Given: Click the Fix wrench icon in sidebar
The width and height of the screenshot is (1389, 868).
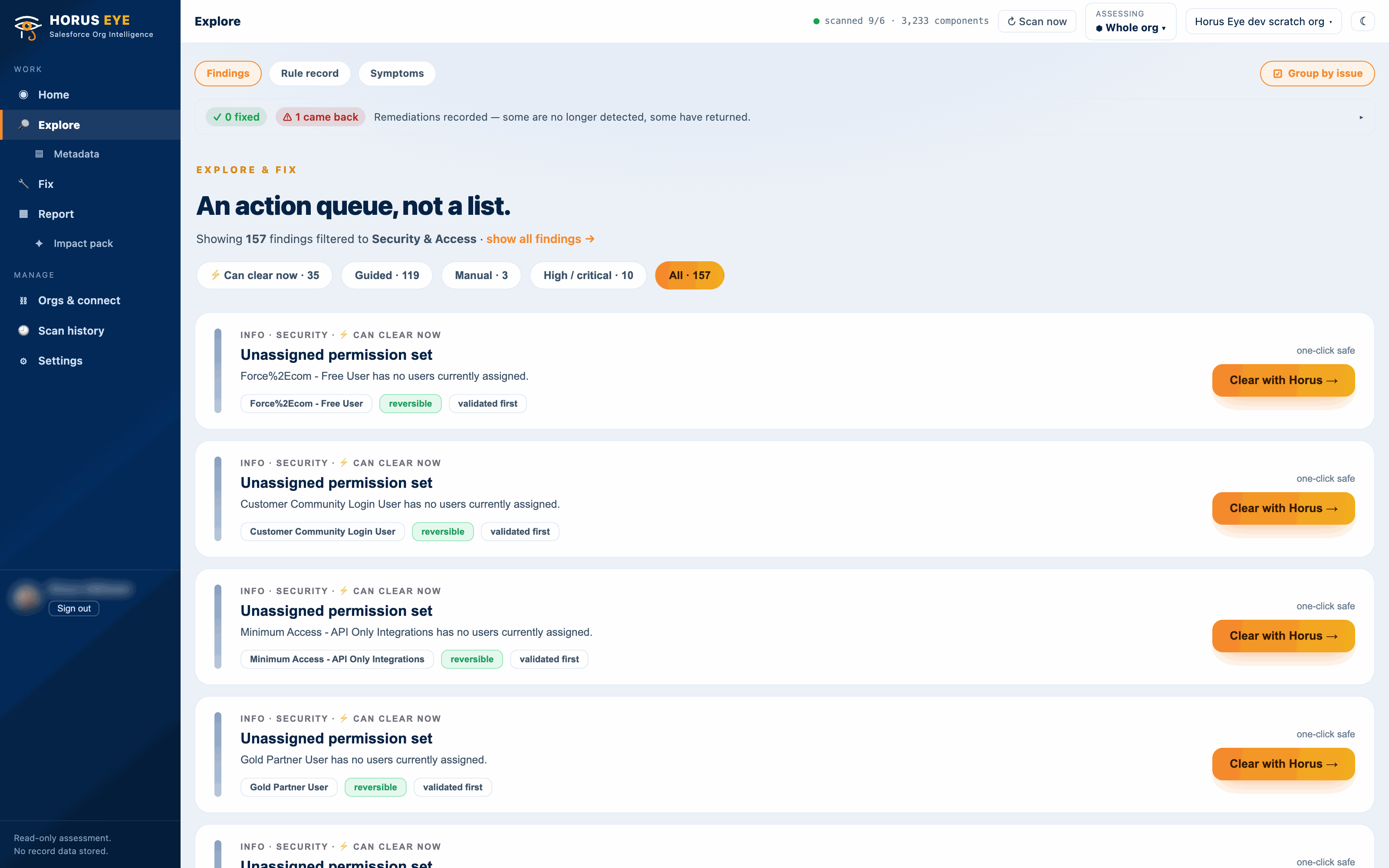Looking at the screenshot, I should point(23,184).
